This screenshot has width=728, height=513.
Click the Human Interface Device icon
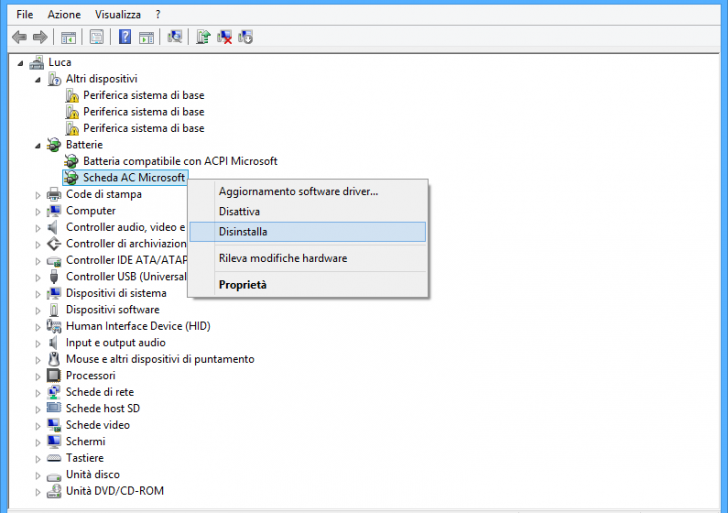pyautogui.click(x=54, y=326)
